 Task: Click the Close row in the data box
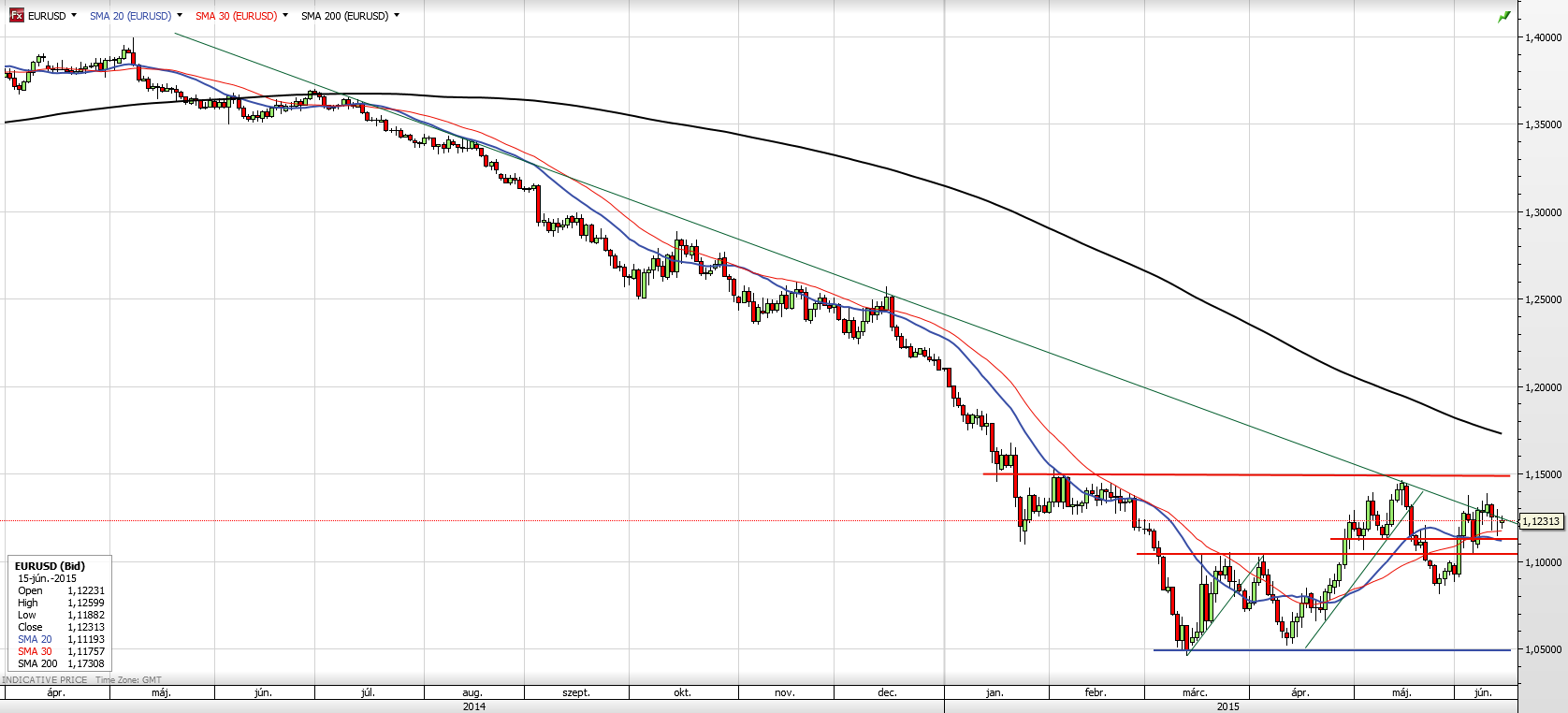(61, 627)
